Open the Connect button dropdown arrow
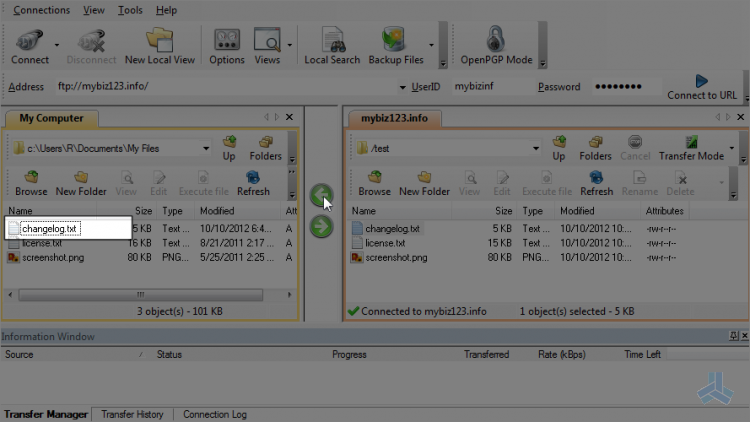This screenshot has height=422, width=750. 56,45
